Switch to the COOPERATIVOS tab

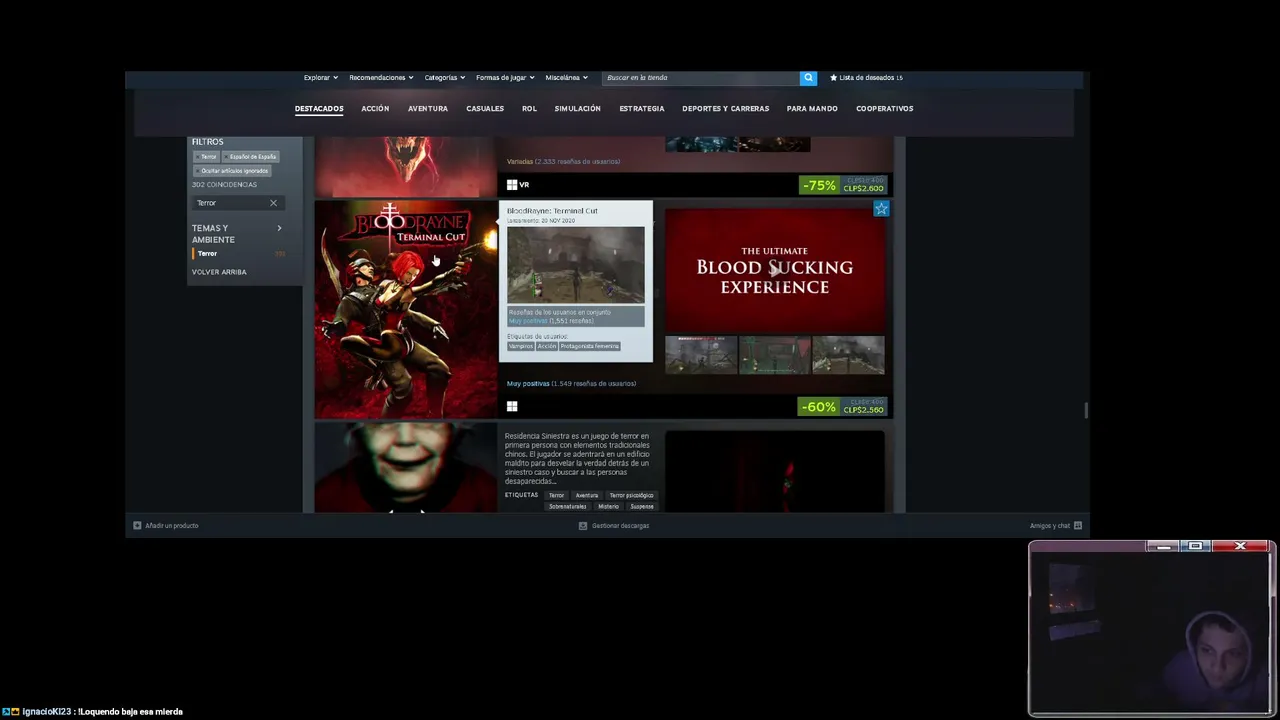(x=885, y=108)
